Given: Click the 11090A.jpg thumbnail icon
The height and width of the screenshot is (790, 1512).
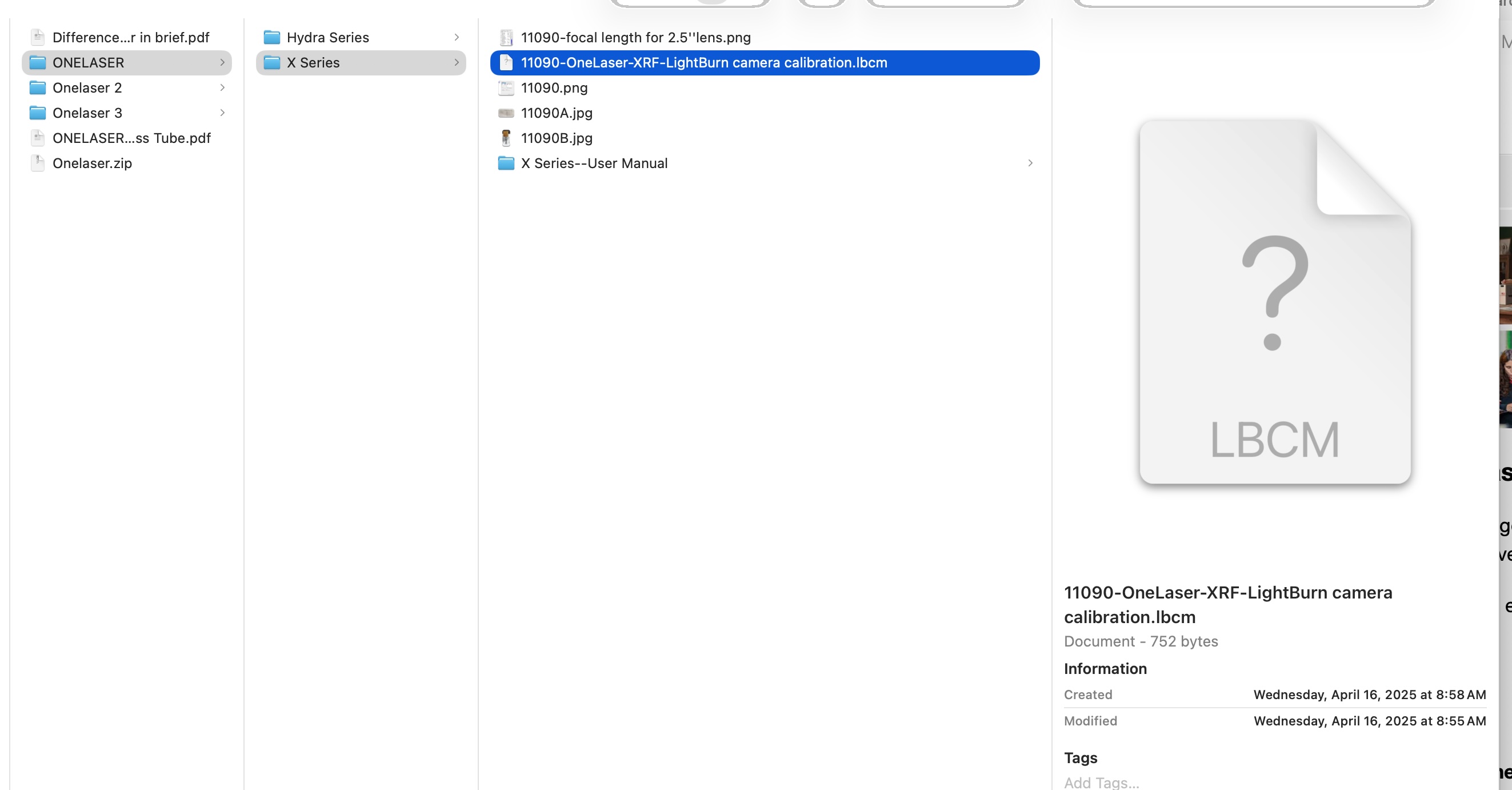Looking at the screenshot, I should pyautogui.click(x=506, y=113).
